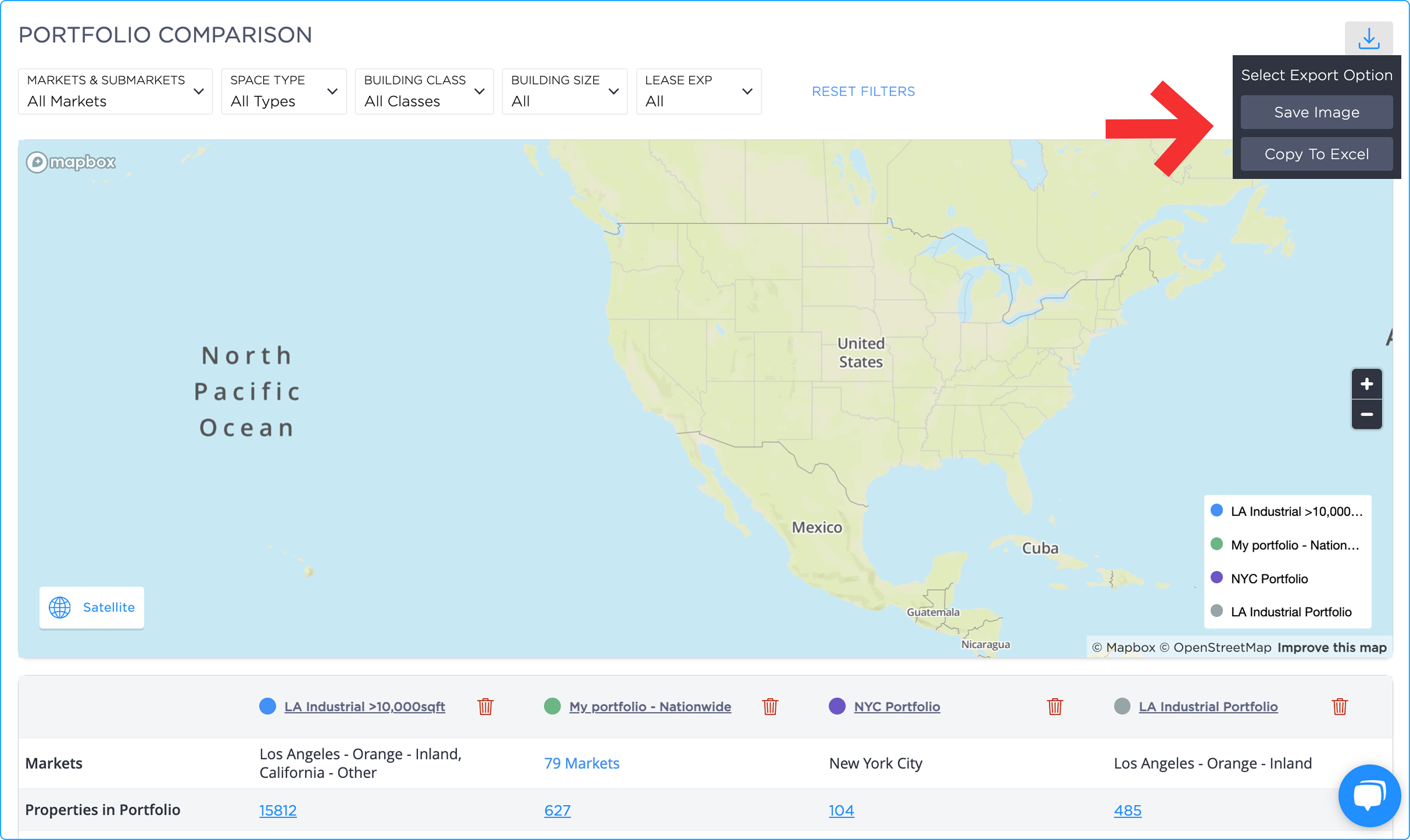1410x840 pixels.
Task: Click the export download icon
Action: pos(1368,39)
